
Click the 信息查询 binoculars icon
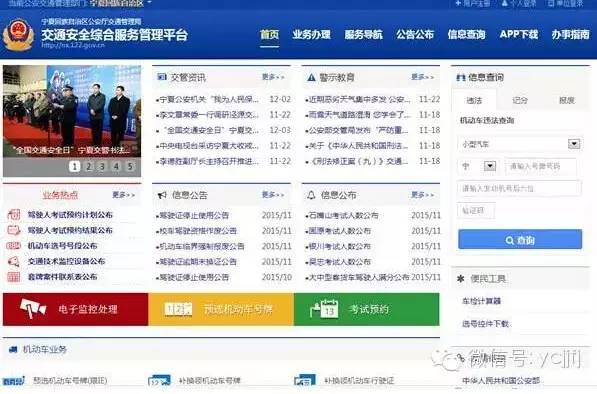(461, 78)
